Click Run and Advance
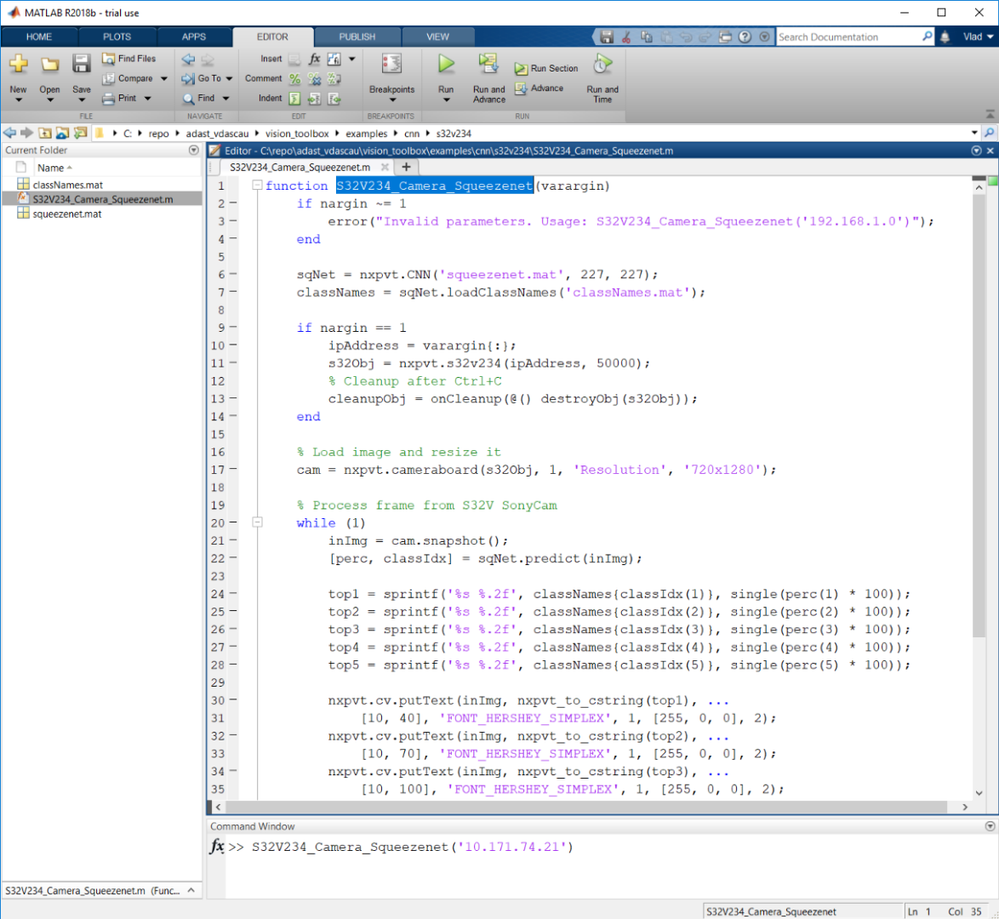The width and height of the screenshot is (999, 919). click(489, 78)
